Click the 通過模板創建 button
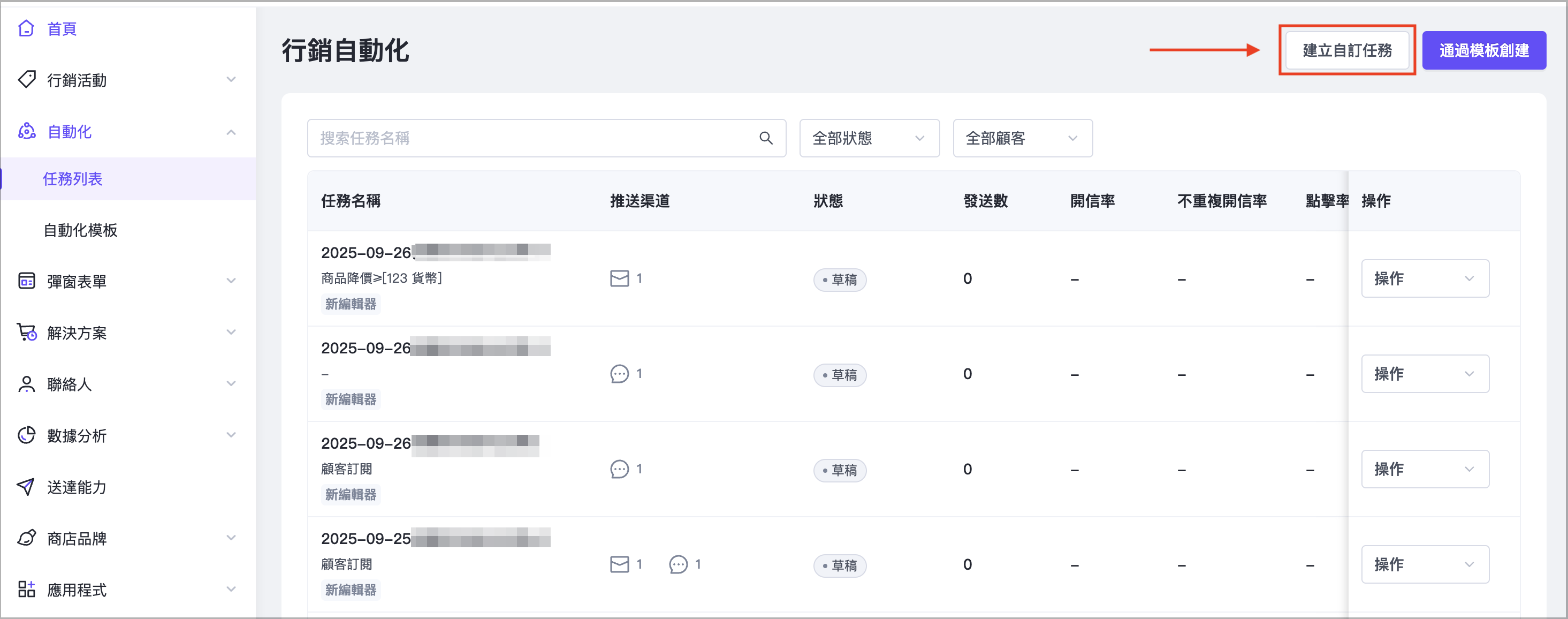The width and height of the screenshot is (1568, 619). tap(1483, 50)
